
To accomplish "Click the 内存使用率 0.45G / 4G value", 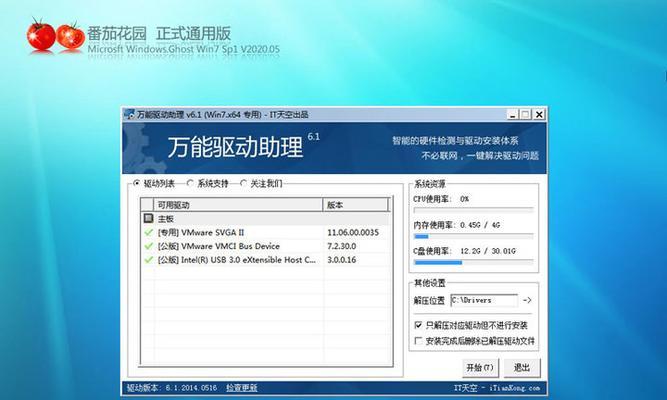I will pos(480,225).
